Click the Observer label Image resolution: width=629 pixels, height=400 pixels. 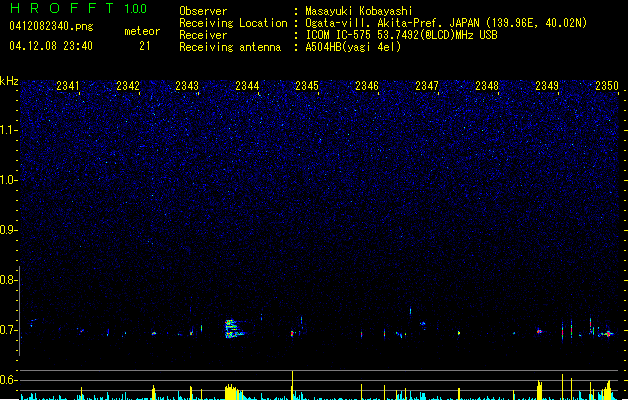pyautogui.click(x=203, y=11)
